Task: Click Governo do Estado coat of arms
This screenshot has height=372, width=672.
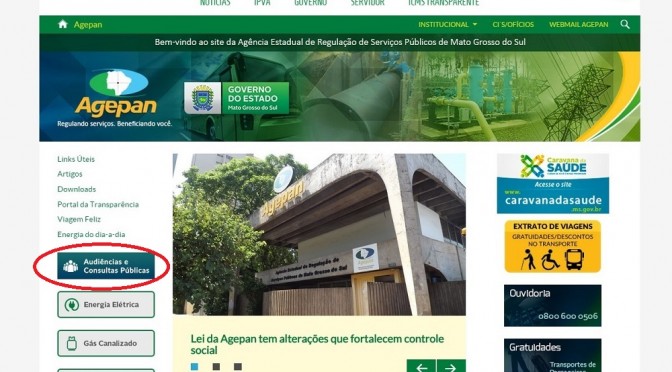Action: click(203, 98)
